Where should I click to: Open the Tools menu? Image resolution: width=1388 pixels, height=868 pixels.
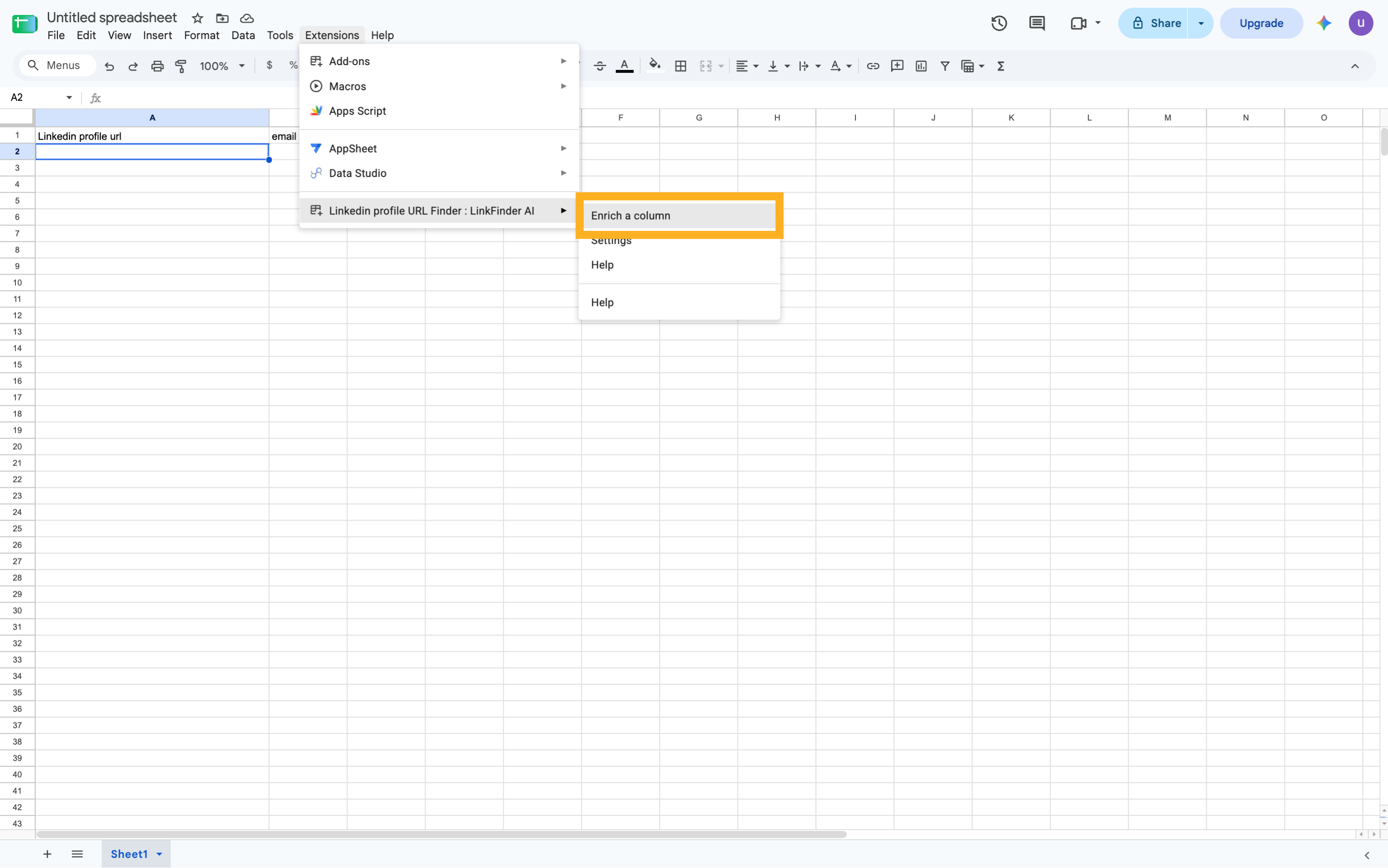pos(280,35)
